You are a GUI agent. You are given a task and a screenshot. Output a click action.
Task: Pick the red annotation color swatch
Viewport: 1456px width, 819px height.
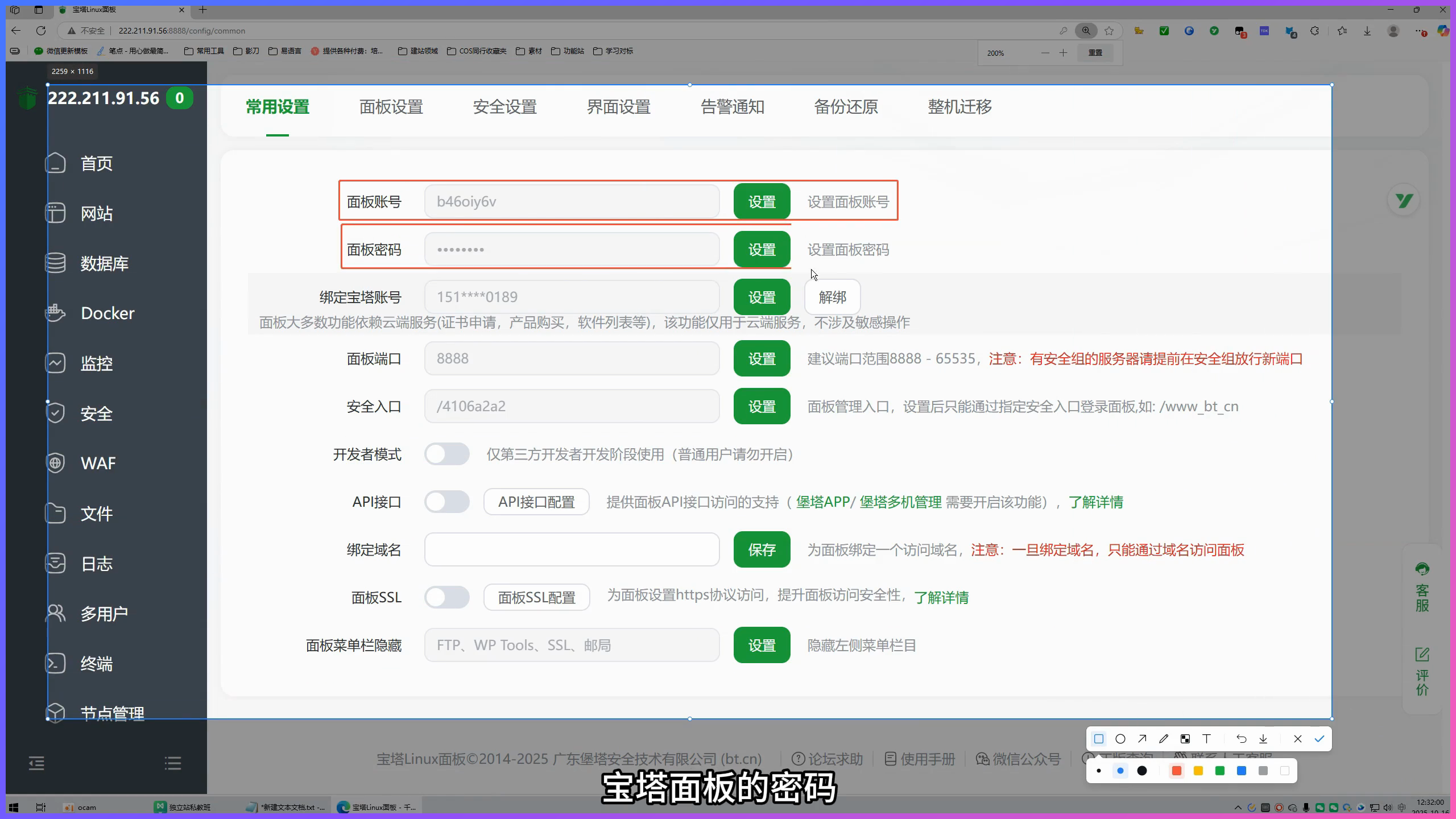(1176, 771)
